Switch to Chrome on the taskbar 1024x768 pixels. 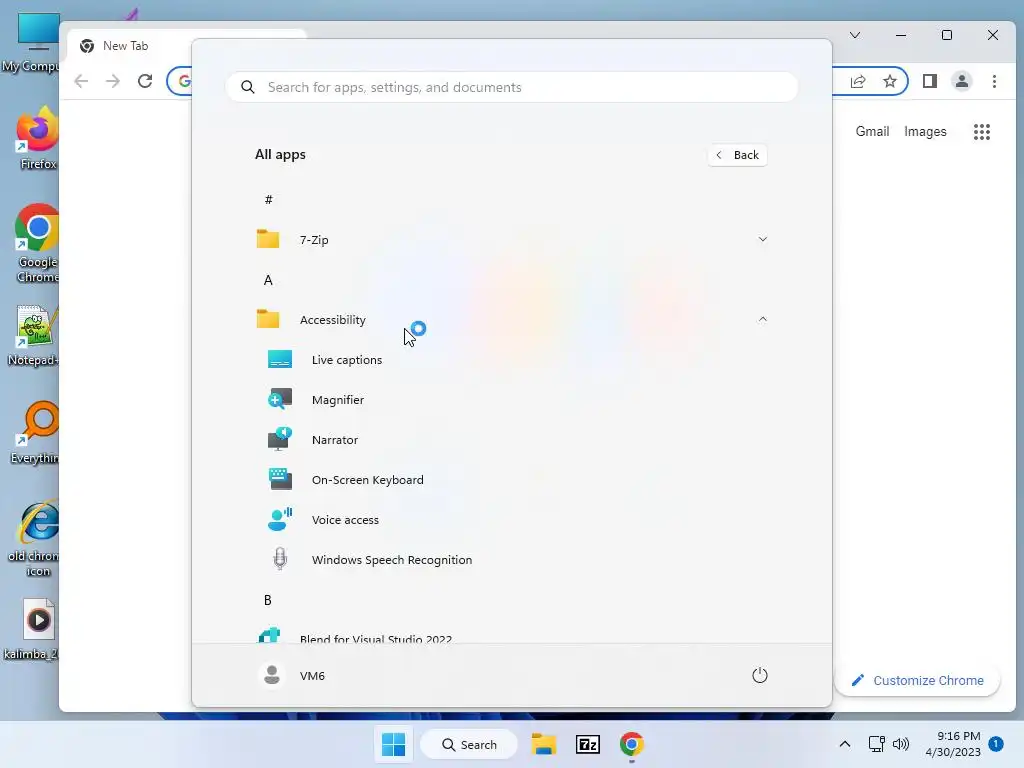coord(632,744)
